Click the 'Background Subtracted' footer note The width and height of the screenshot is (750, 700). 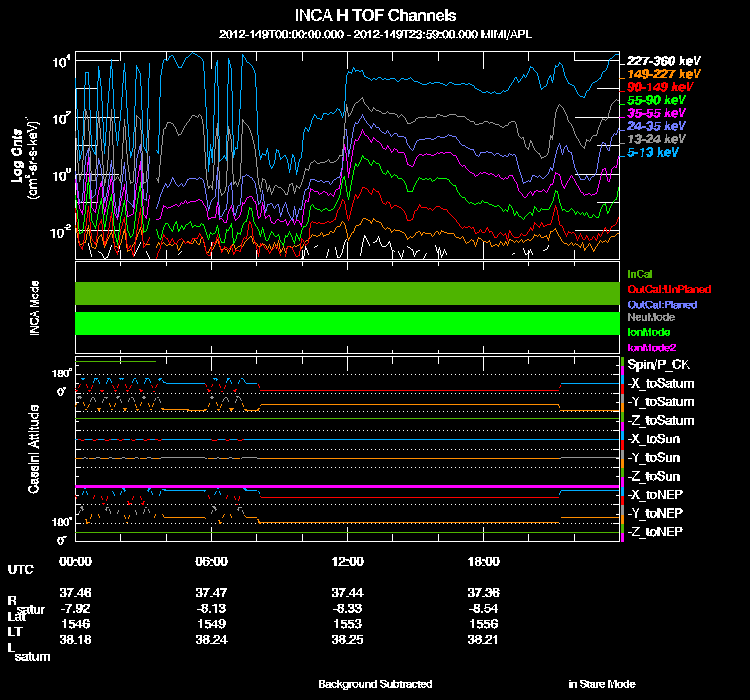click(375, 684)
